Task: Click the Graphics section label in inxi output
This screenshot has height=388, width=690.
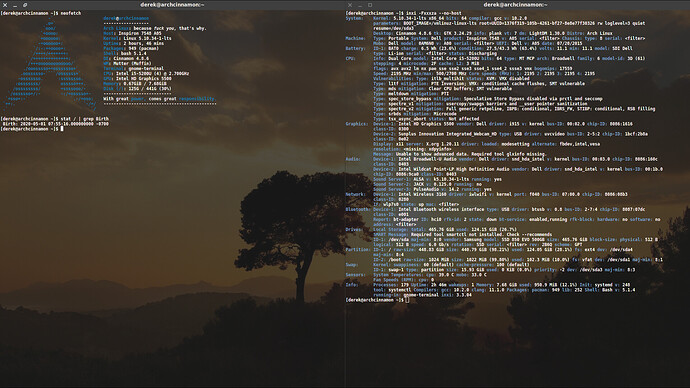Action: [x=356, y=124]
